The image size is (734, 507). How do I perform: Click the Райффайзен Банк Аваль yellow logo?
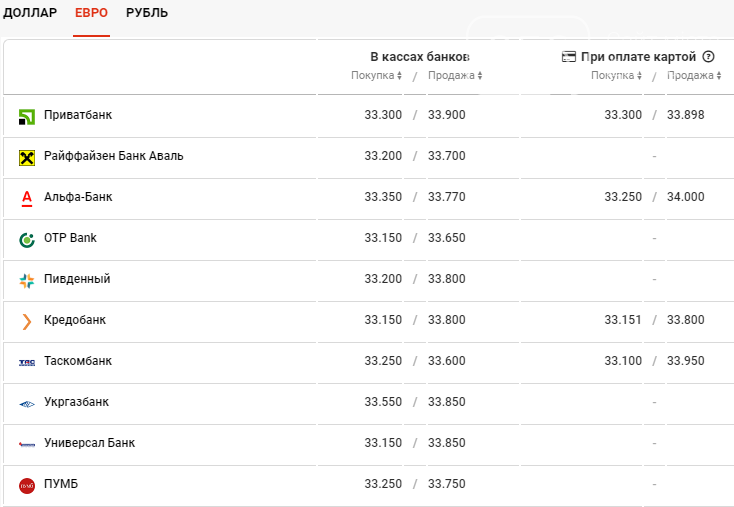27,158
